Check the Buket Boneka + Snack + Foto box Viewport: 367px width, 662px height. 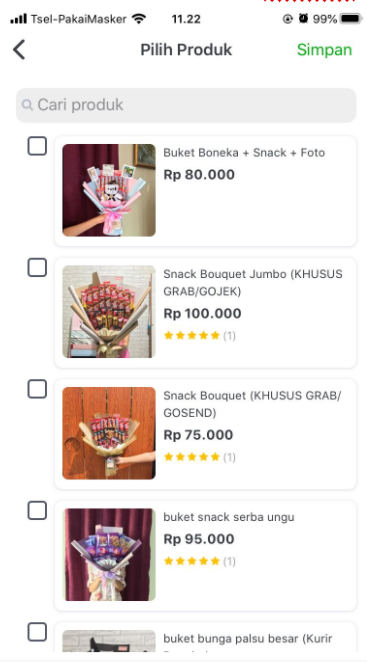pos(37,146)
